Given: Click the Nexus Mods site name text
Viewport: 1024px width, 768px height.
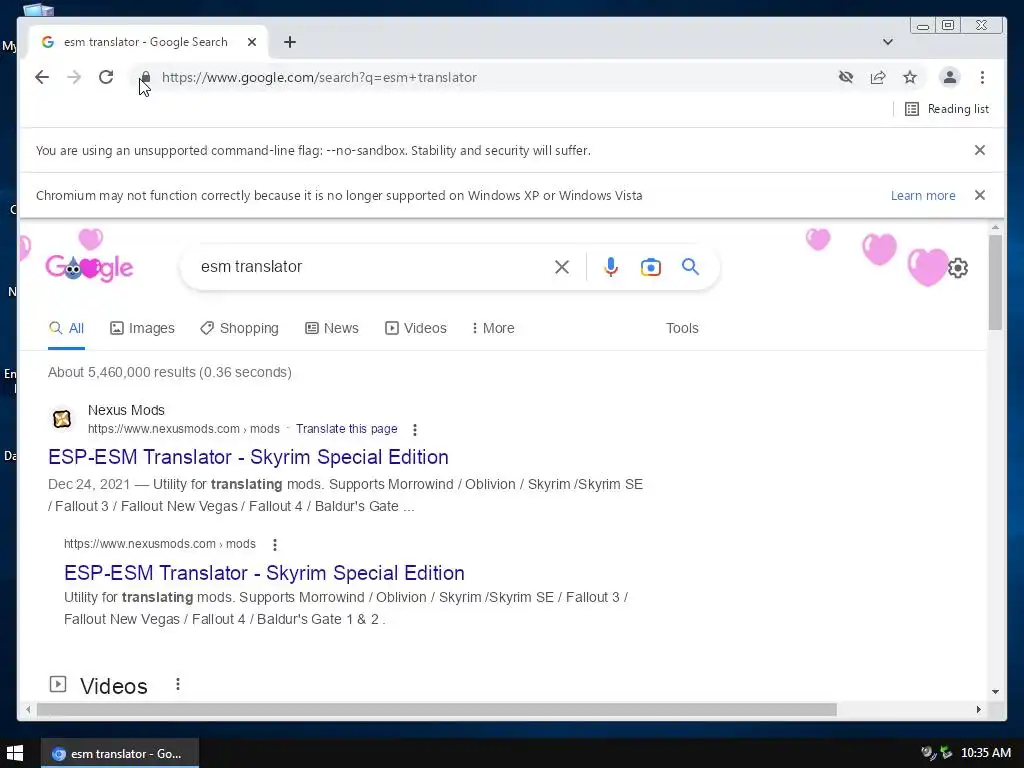Looking at the screenshot, I should (126, 410).
